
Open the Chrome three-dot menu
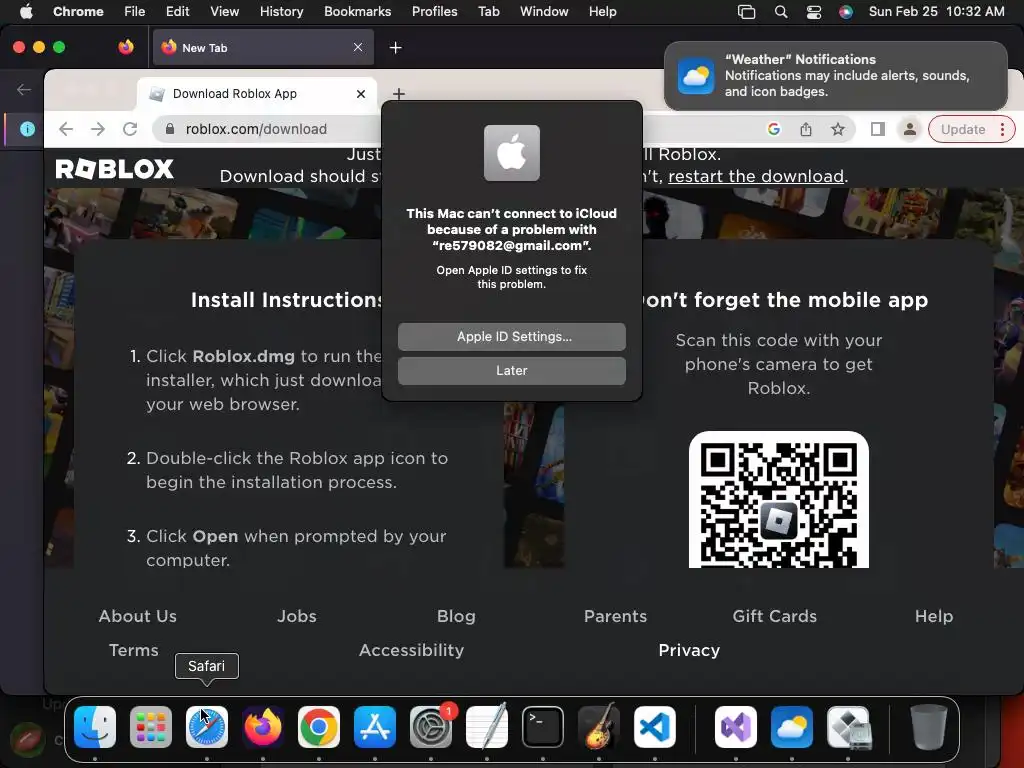tap(1002, 129)
